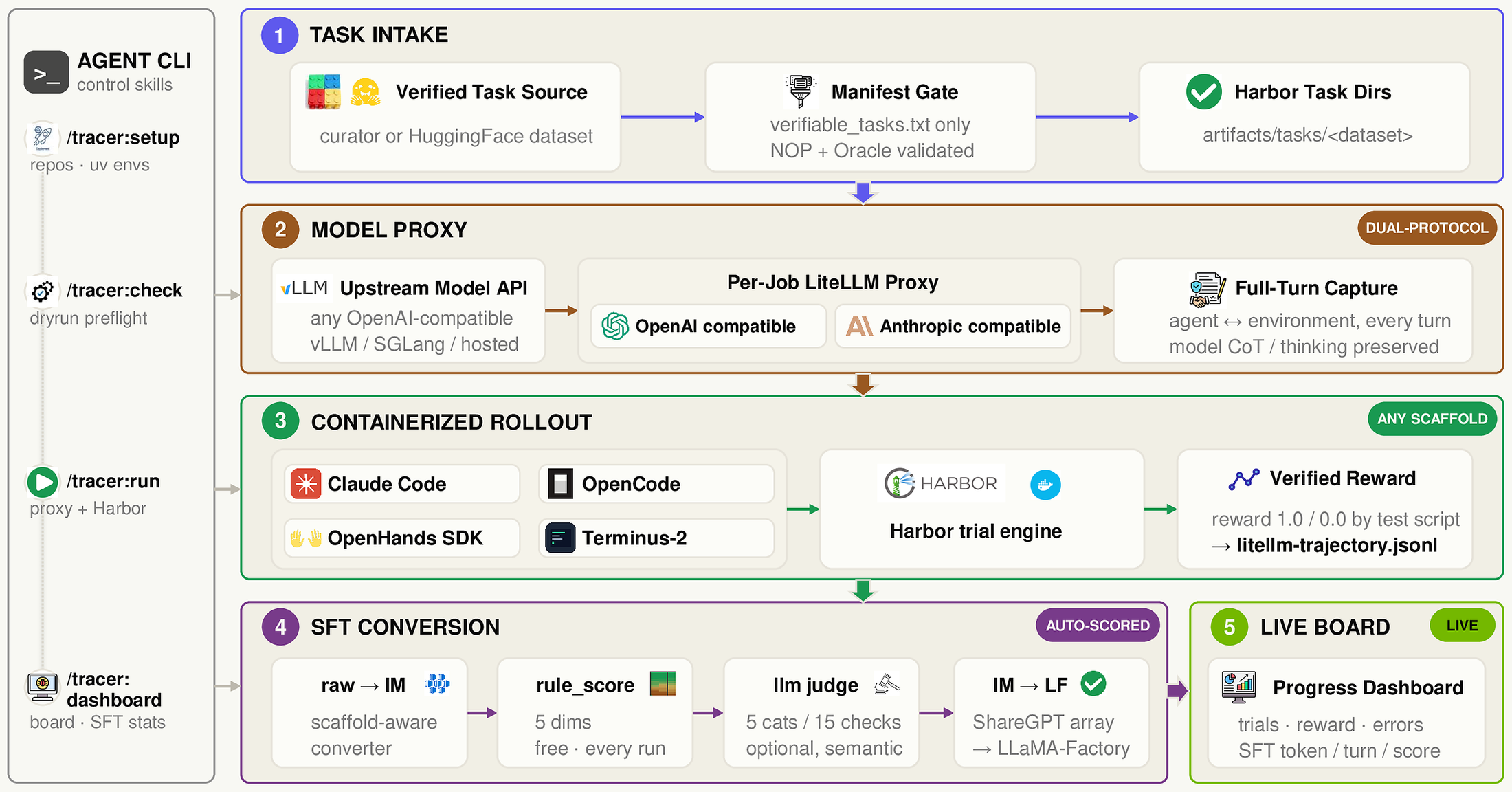Screen dimensions: 1512x792
Task: Click the monitor icon beside /tracer: dashboard
Action: [x=43, y=685]
